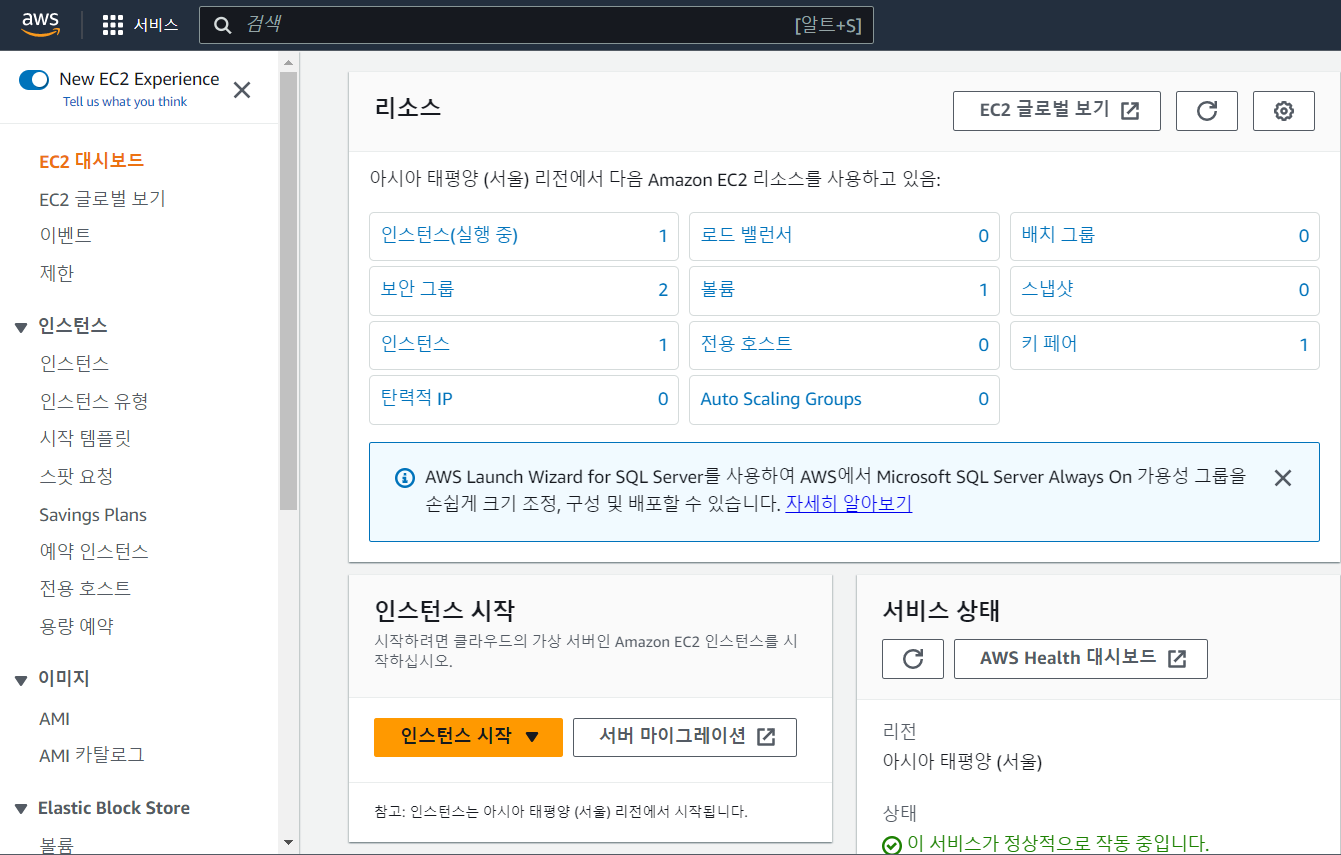1341x855 pixels.
Task: Open 키 페어 resource card
Action: pyautogui.click(x=1165, y=345)
